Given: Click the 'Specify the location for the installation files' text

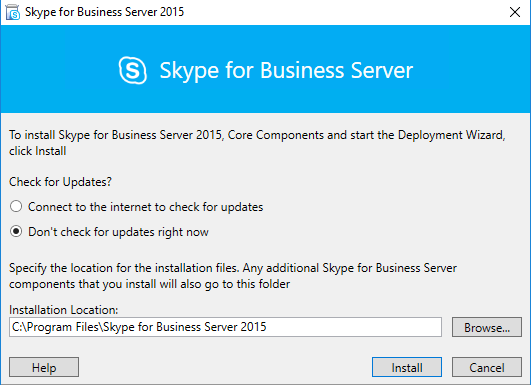Looking at the screenshot, I should click(124, 268).
